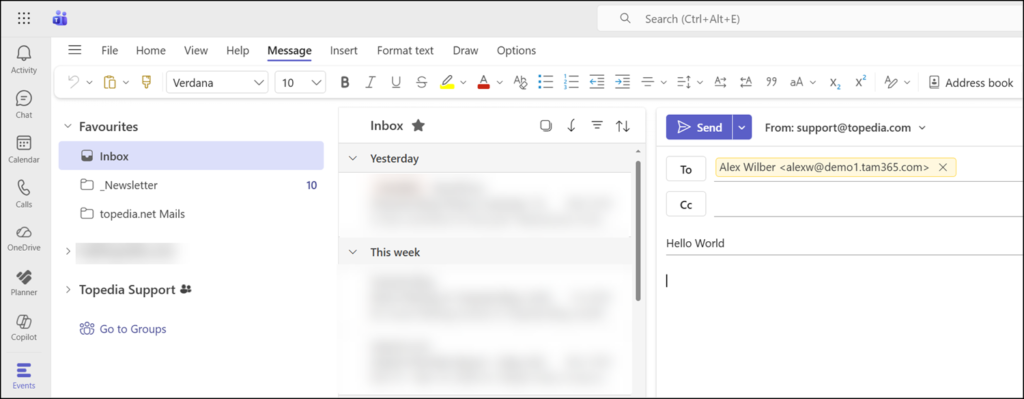Toggle bold formatting

point(345,82)
